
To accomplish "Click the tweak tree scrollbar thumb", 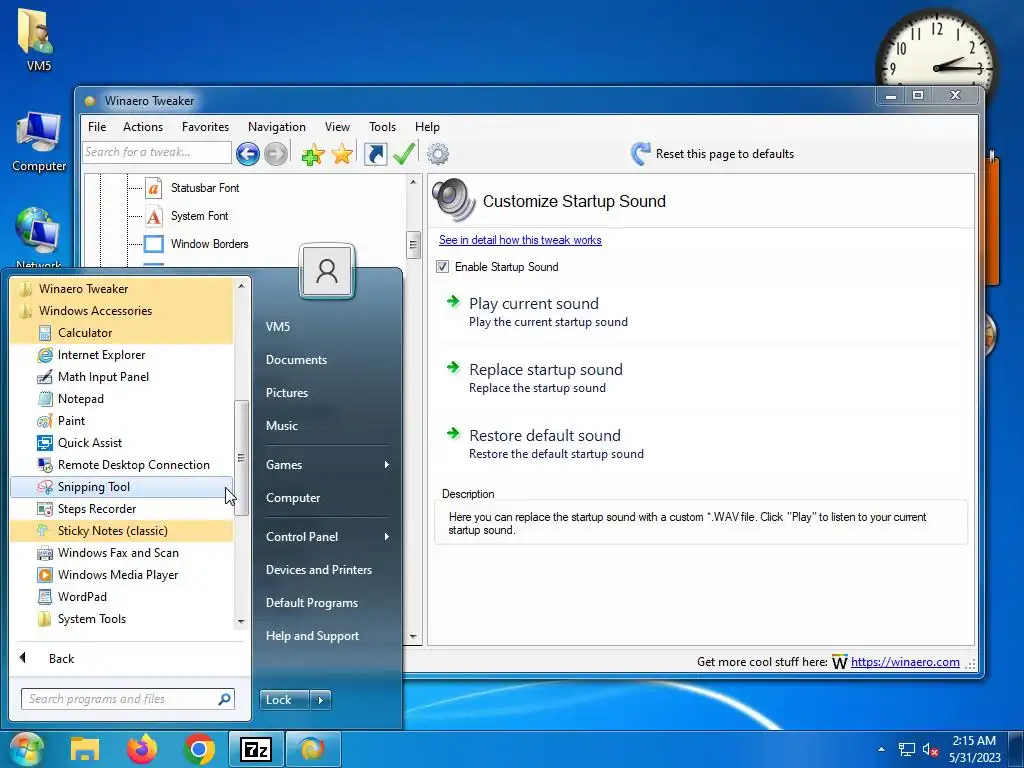I will (413, 245).
